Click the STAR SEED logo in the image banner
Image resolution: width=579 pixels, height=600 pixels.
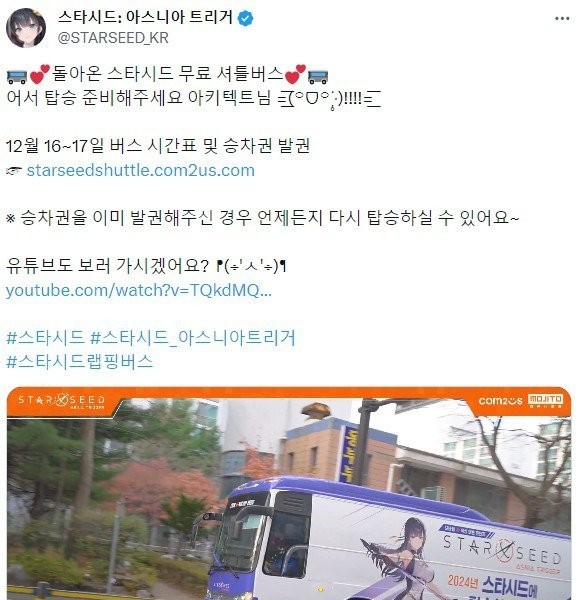[62, 401]
